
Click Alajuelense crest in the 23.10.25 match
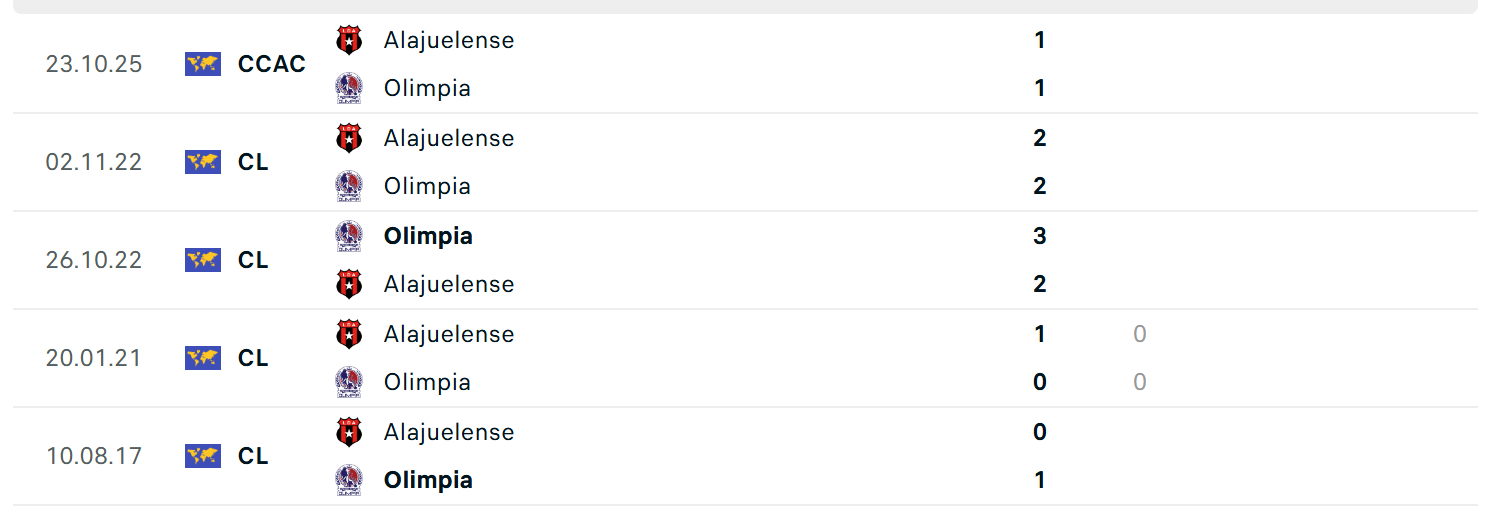(349, 40)
